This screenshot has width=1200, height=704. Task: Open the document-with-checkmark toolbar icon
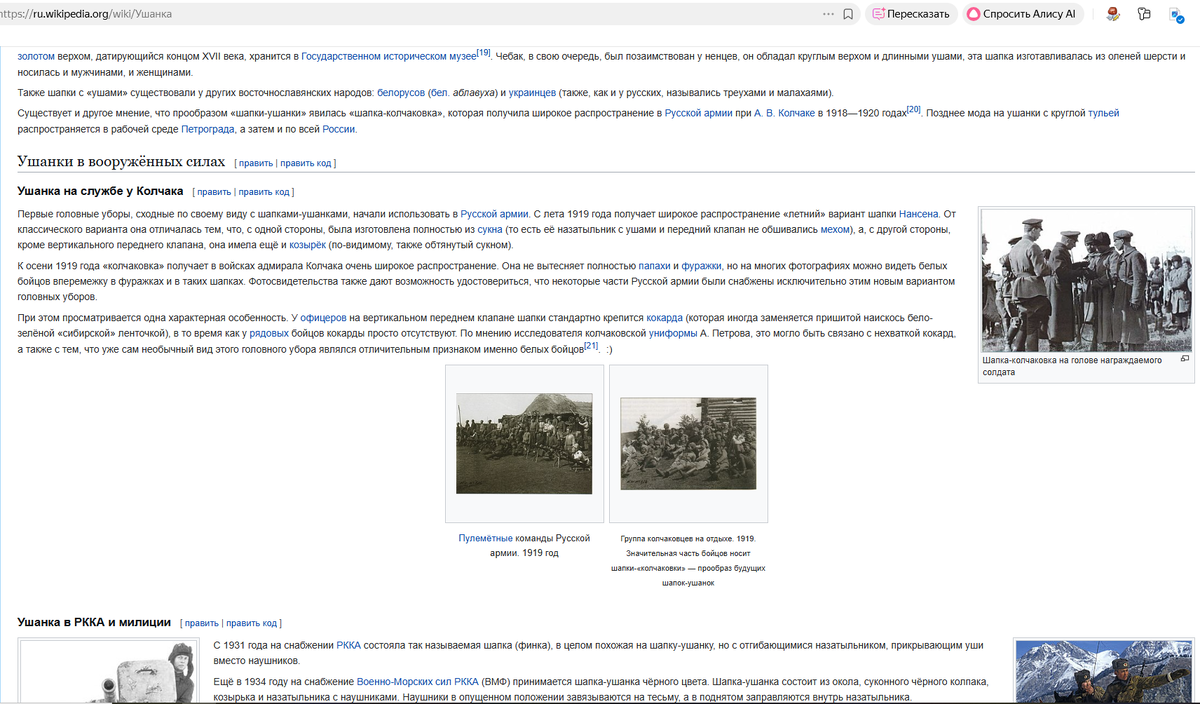1176,14
